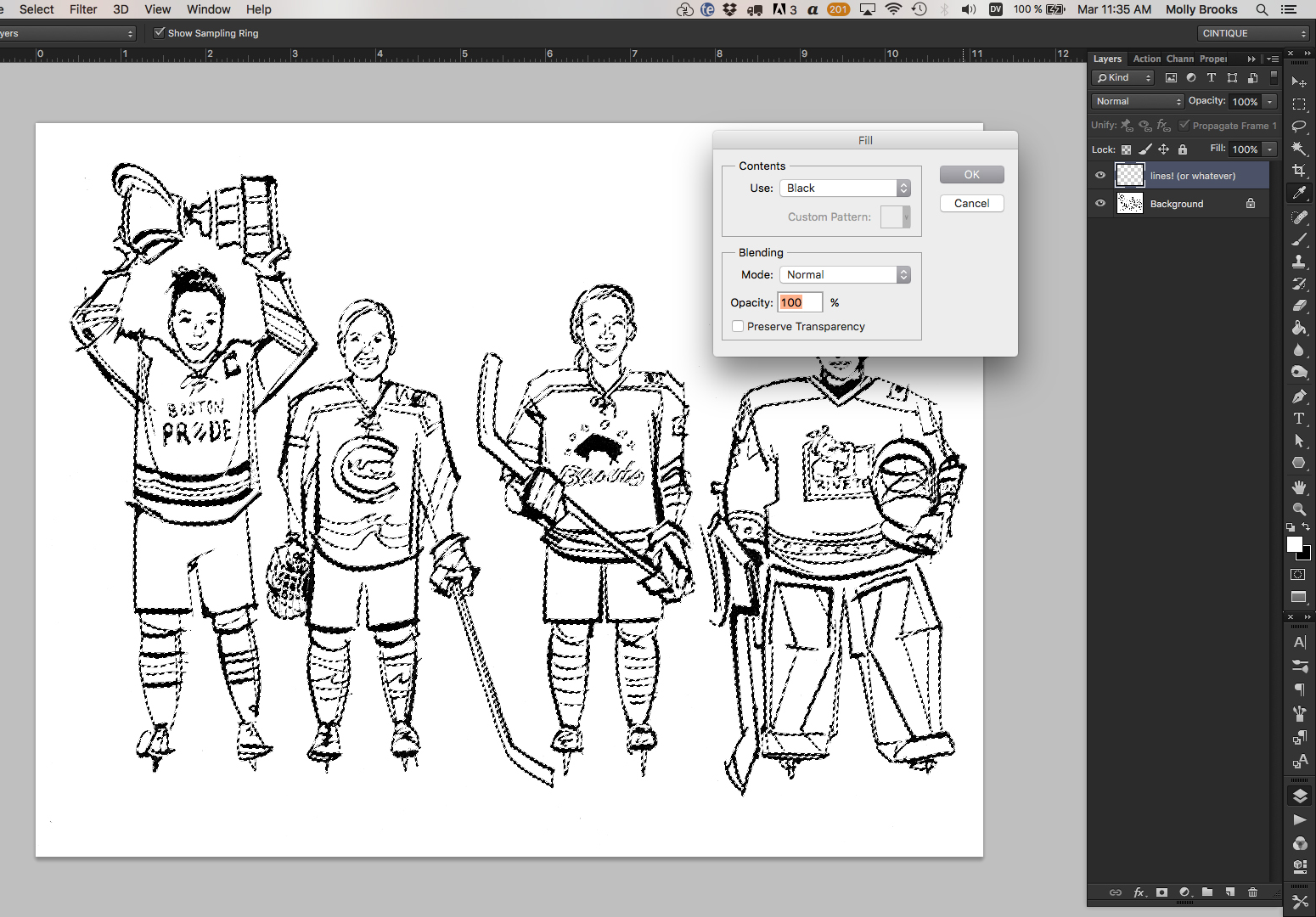Open the Filter menu

pyautogui.click(x=83, y=9)
